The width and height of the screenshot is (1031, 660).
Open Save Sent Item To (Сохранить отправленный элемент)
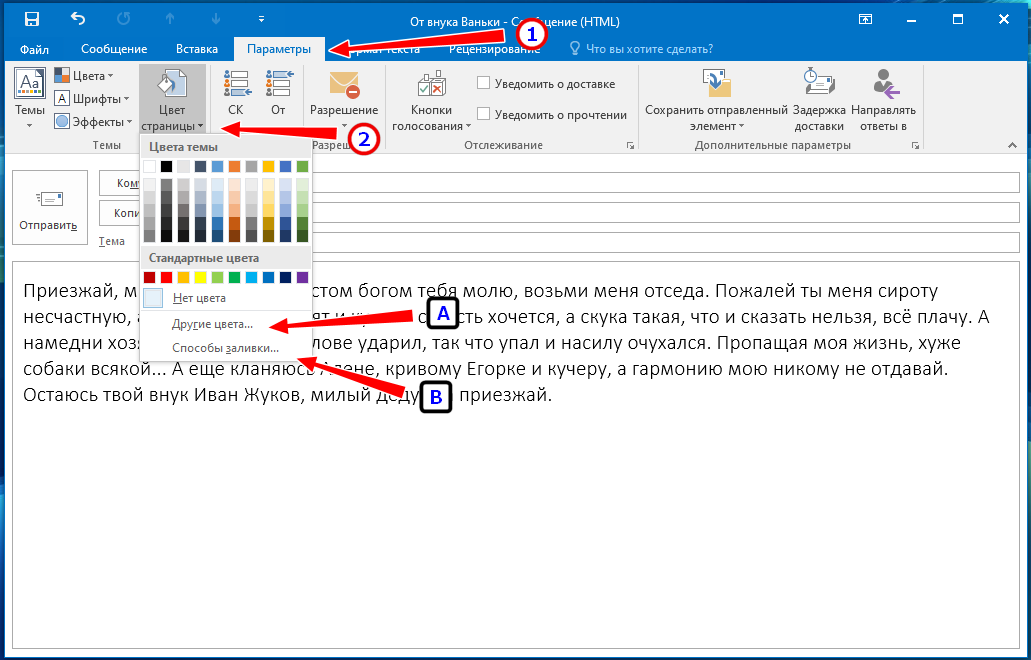click(716, 100)
